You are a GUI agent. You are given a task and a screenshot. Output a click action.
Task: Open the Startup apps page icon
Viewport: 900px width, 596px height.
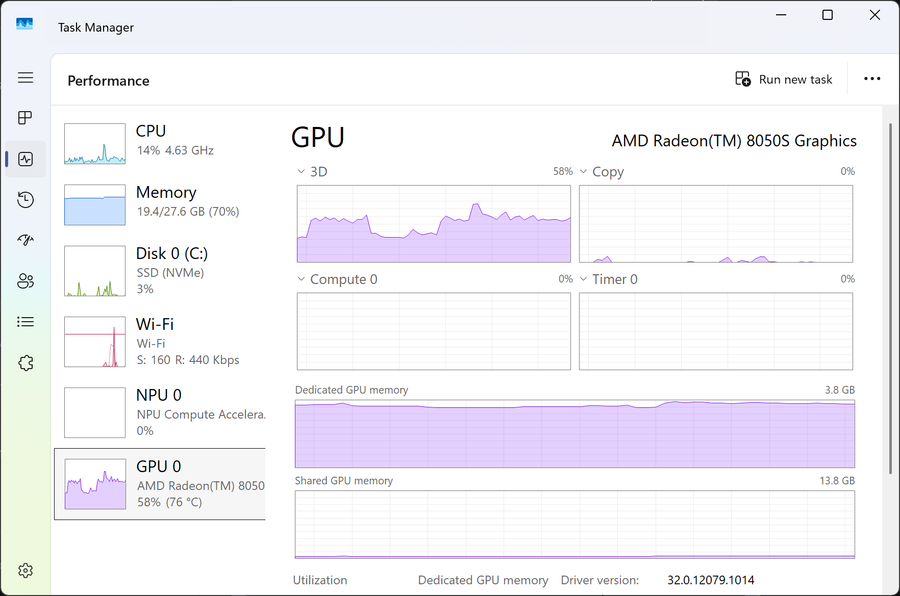pyautogui.click(x=26, y=240)
